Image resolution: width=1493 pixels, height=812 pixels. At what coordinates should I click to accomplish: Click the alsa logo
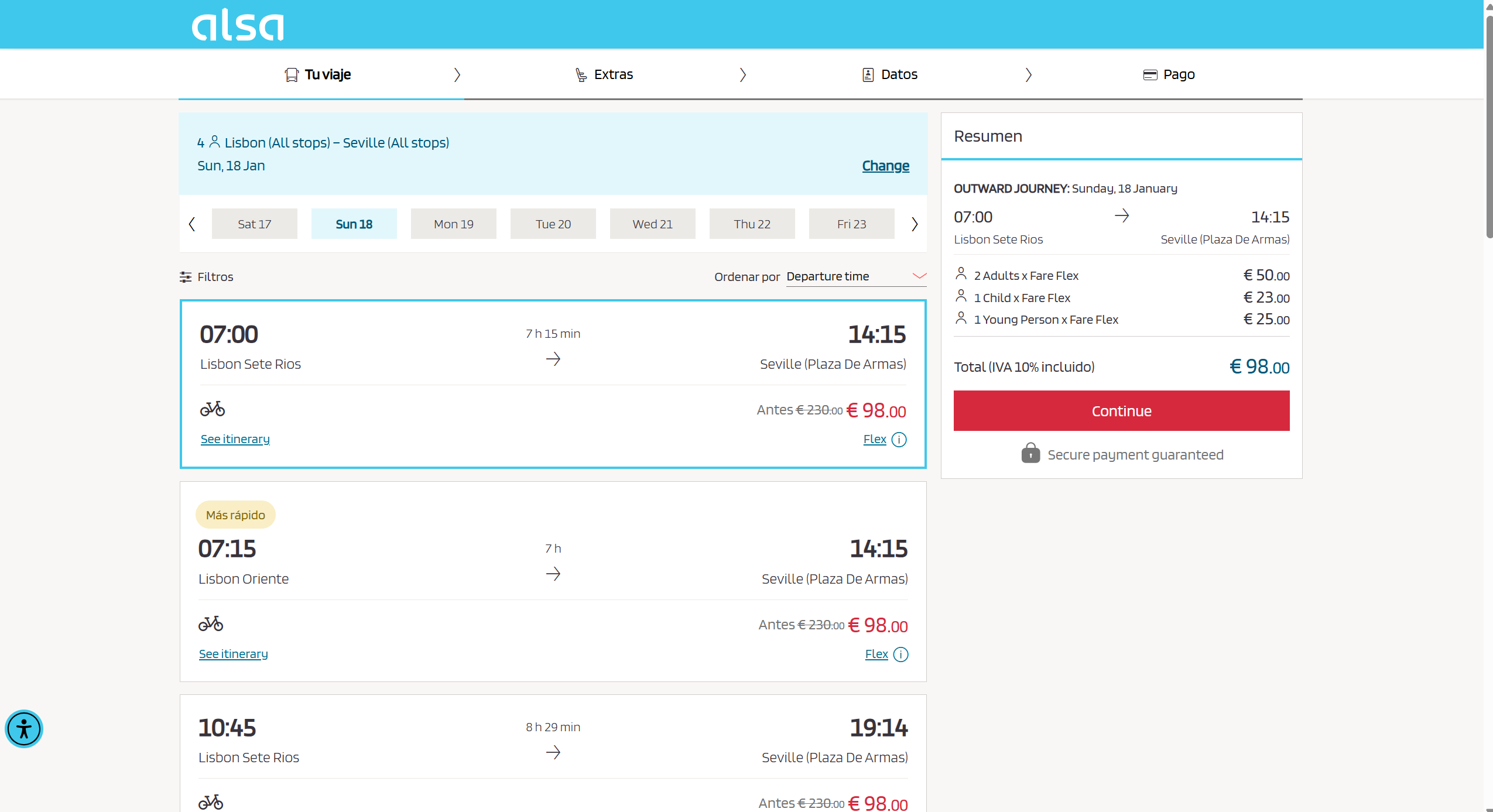tap(237, 25)
